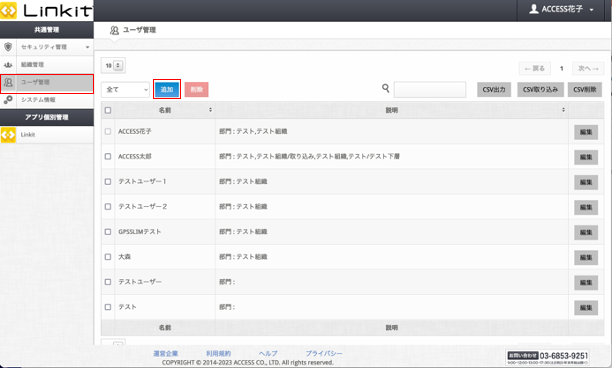Click the user avatar icon beside ACCESS花子
This screenshot has height=368, width=612.
coord(534,9)
